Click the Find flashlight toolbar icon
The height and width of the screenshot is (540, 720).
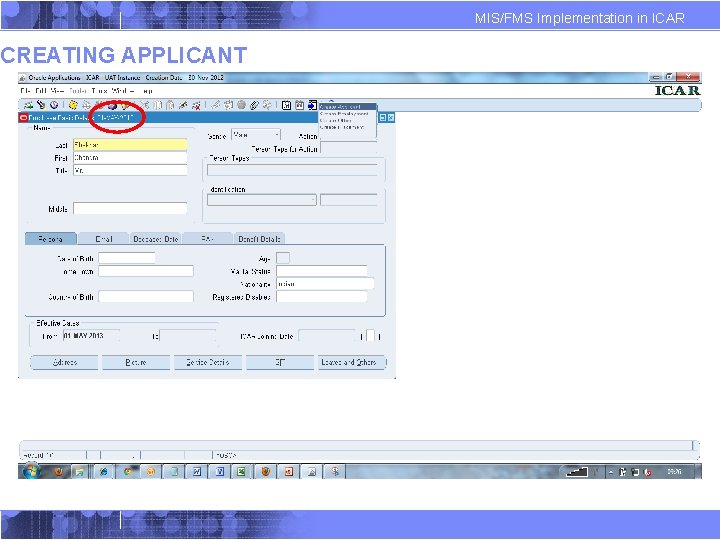[41, 105]
